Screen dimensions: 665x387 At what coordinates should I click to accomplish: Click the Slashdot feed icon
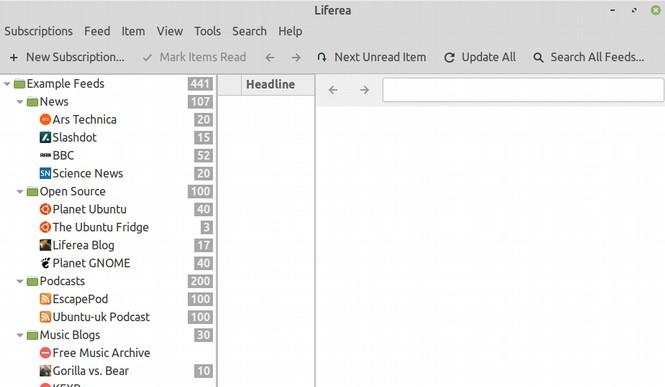point(45,137)
